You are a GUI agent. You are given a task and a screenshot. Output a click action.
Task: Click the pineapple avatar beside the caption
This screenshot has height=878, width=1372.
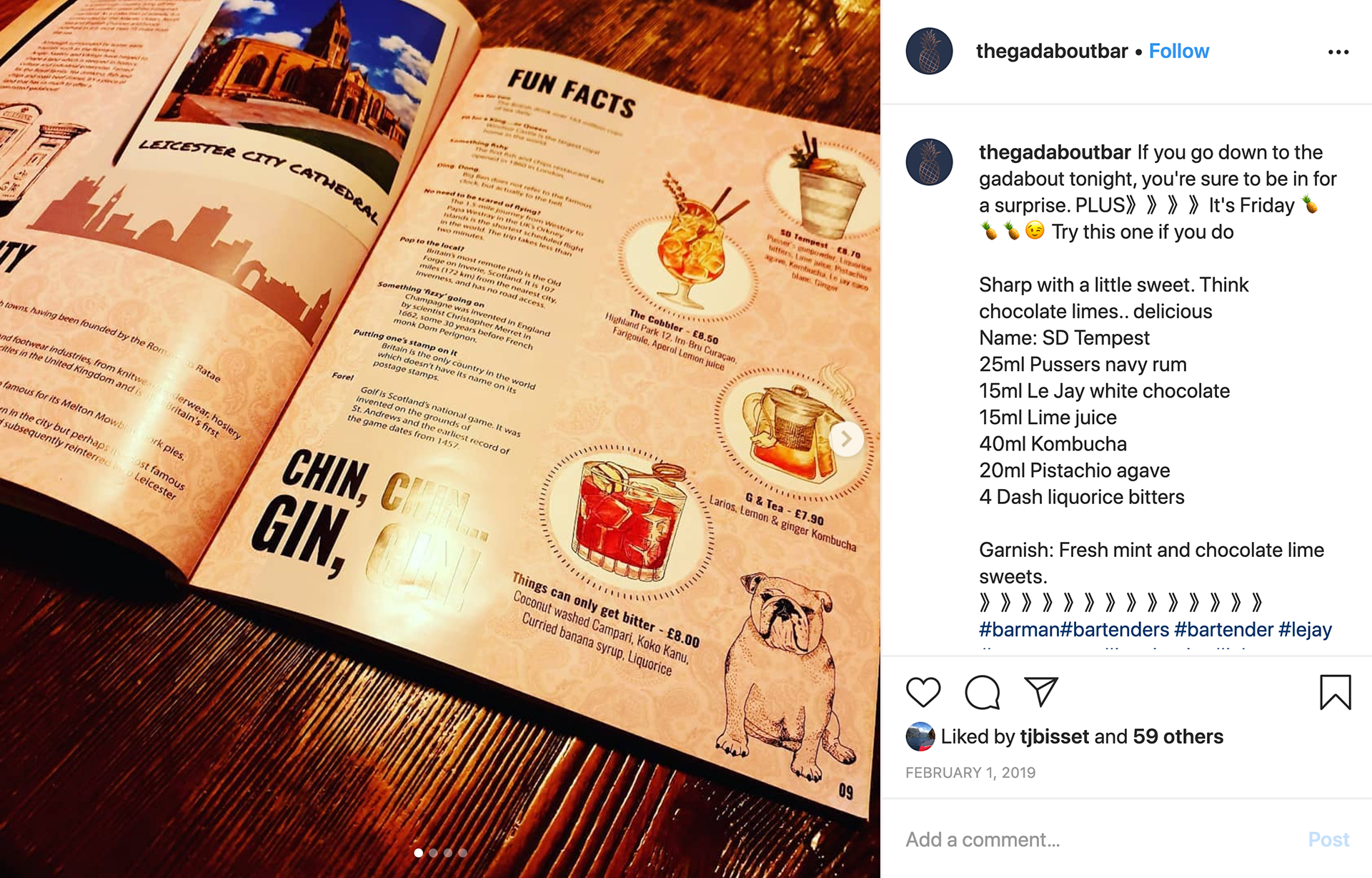tap(929, 162)
